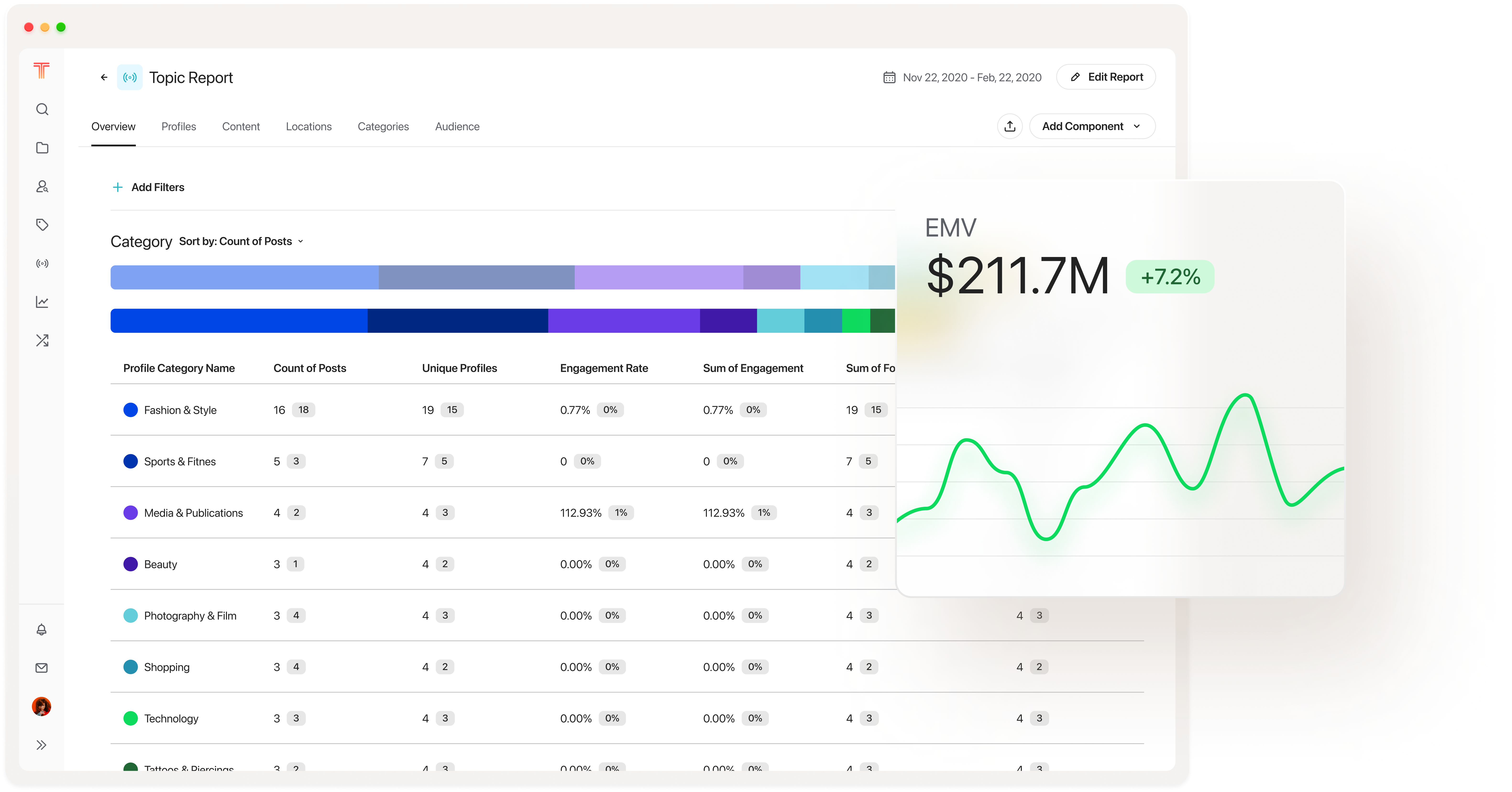
Task: Open the tags section in the sidebar
Action: pos(42,224)
